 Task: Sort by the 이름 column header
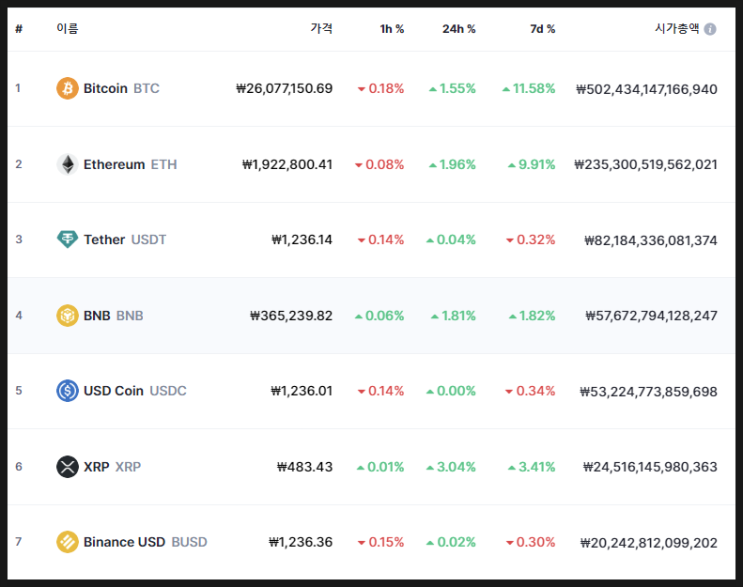click(x=67, y=29)
